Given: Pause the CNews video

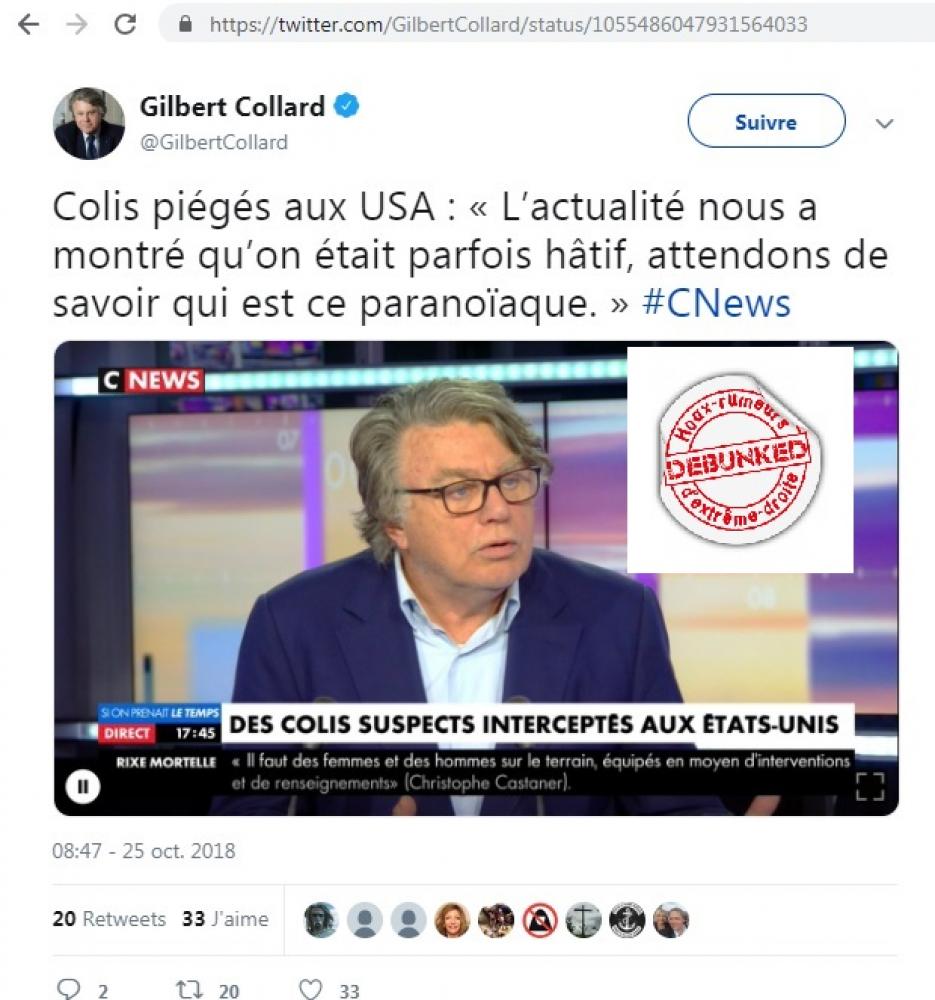Looking at the screenshot, I should click(x=83, y=786).
